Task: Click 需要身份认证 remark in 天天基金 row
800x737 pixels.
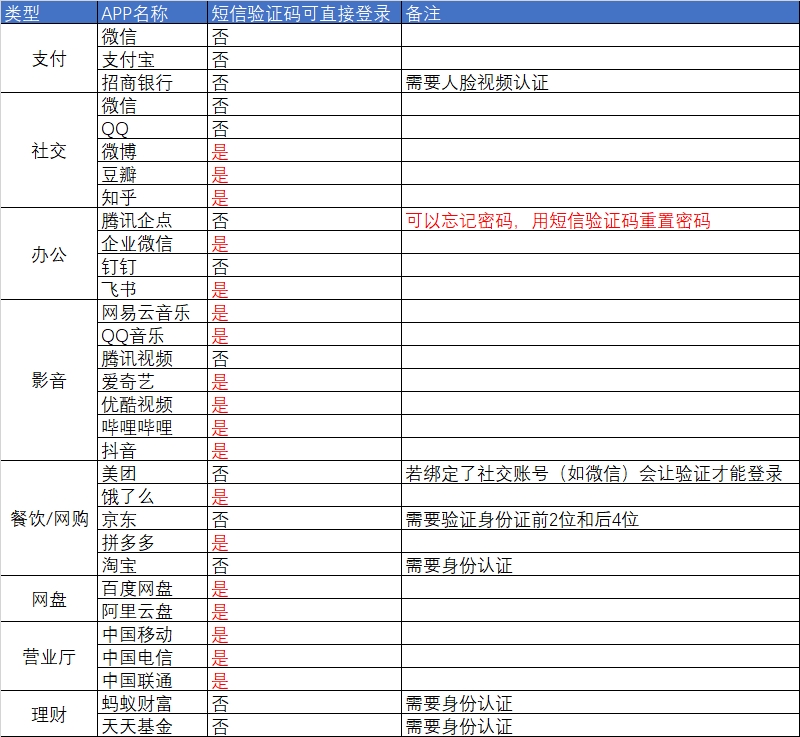Action: (x=601, y=725)
